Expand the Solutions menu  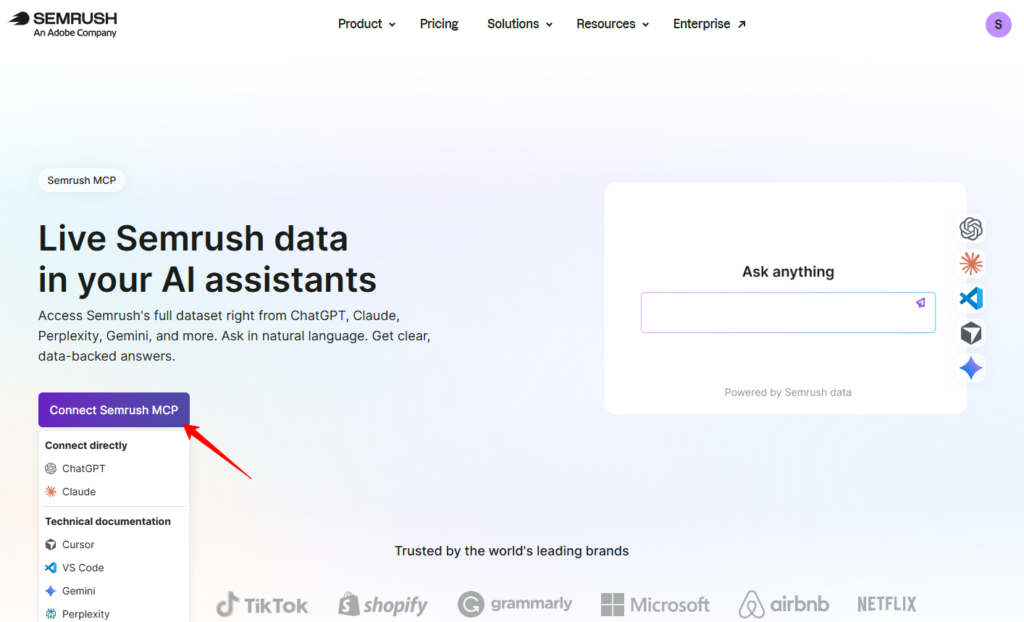[520, 24]
